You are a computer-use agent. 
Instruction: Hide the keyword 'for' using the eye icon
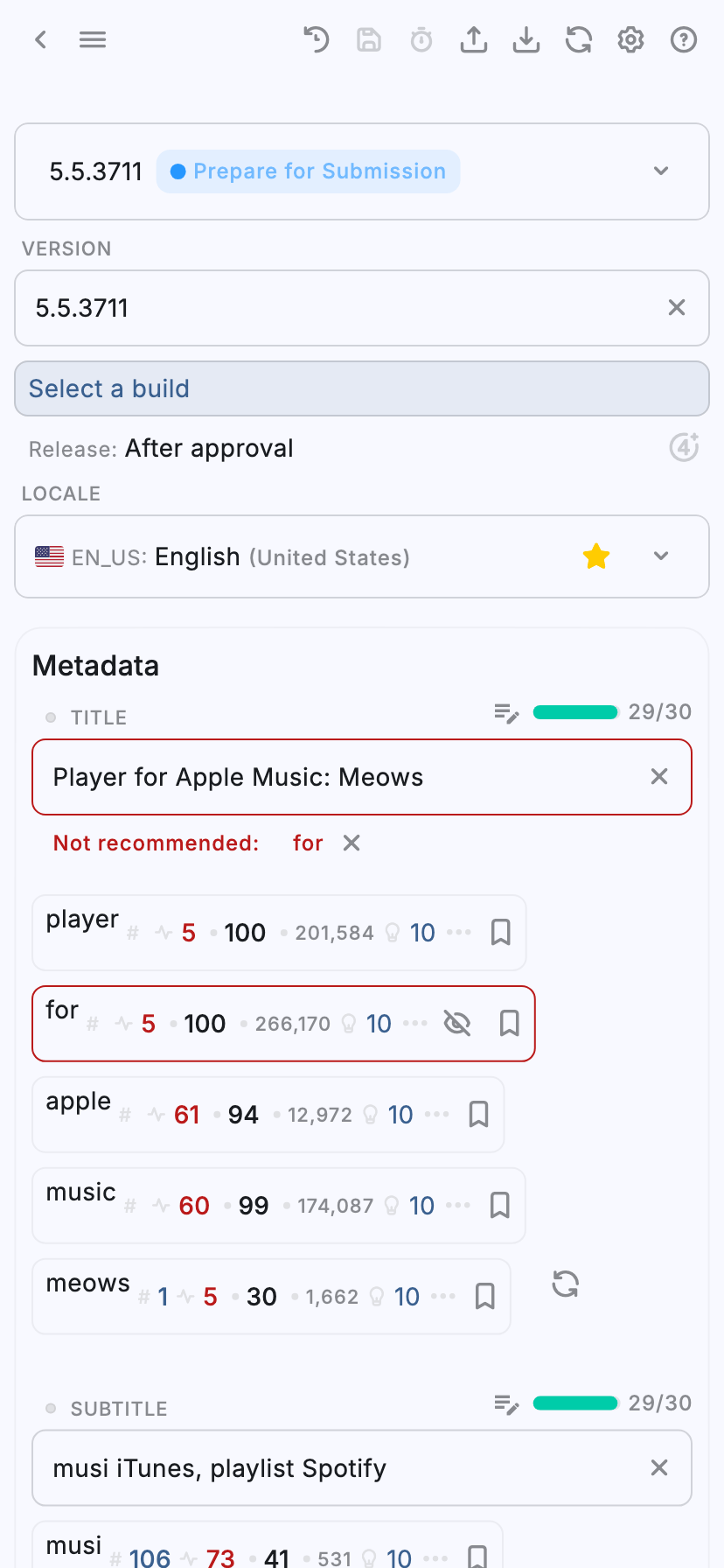point(457,1023)
